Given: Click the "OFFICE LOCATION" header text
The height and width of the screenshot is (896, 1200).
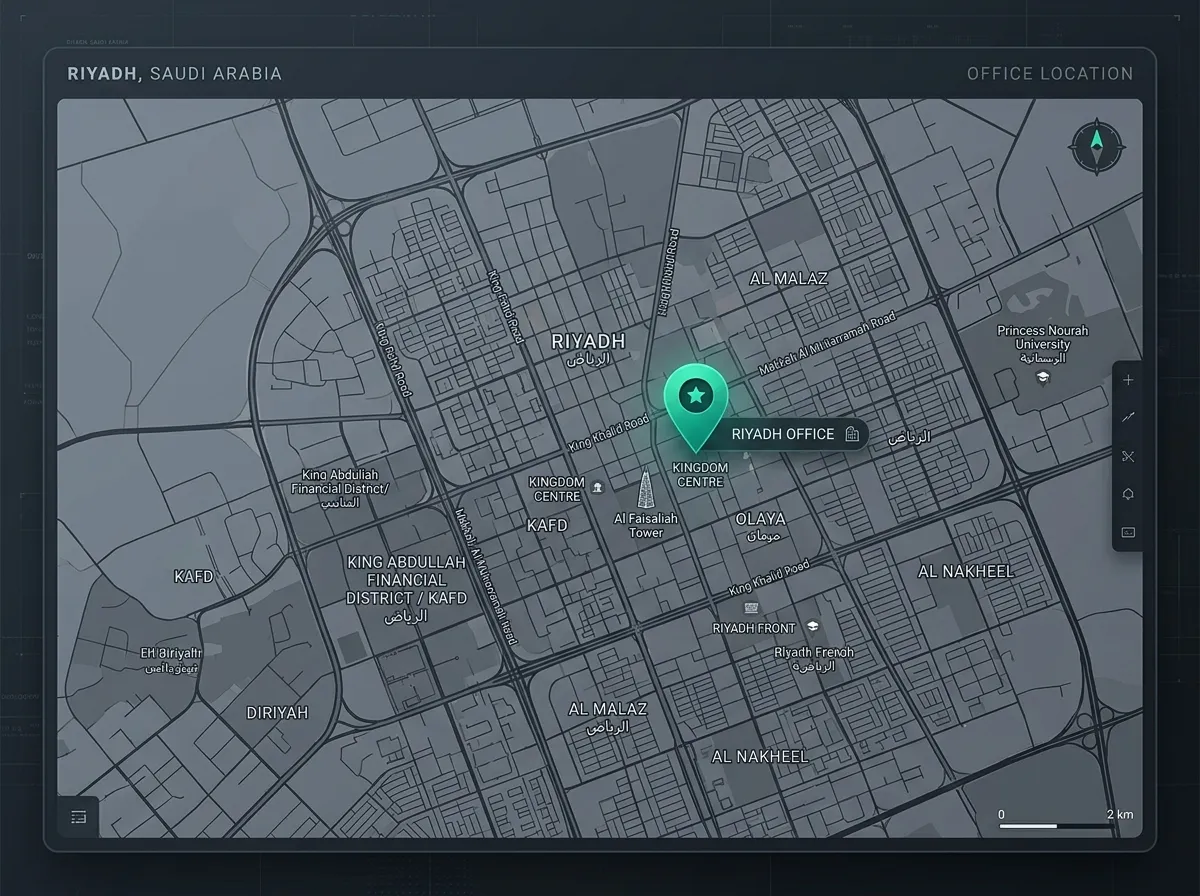Looking at the screenshot, I should coord(1050,73).
